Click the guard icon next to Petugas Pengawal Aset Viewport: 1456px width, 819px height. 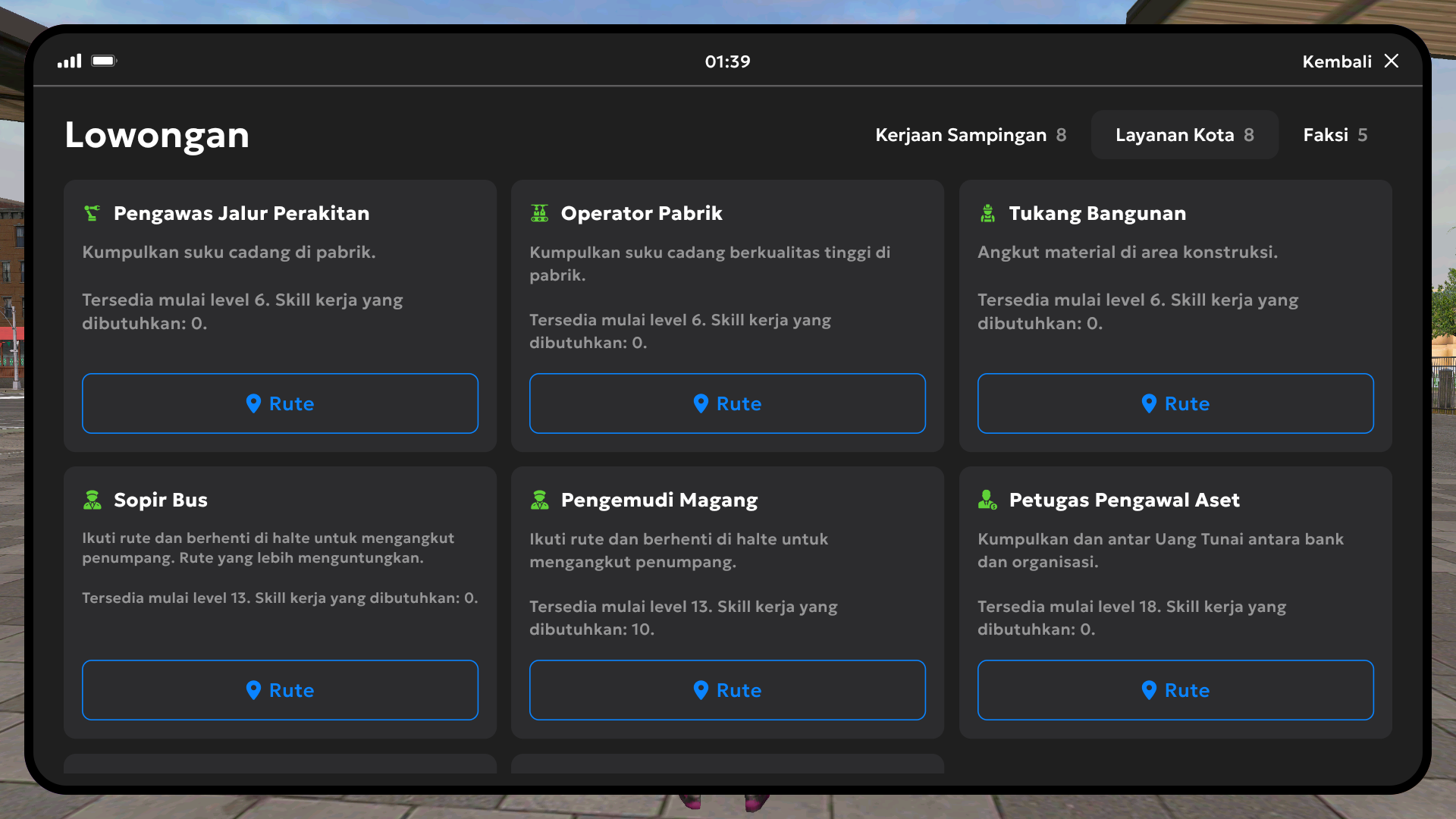point(987,500)
